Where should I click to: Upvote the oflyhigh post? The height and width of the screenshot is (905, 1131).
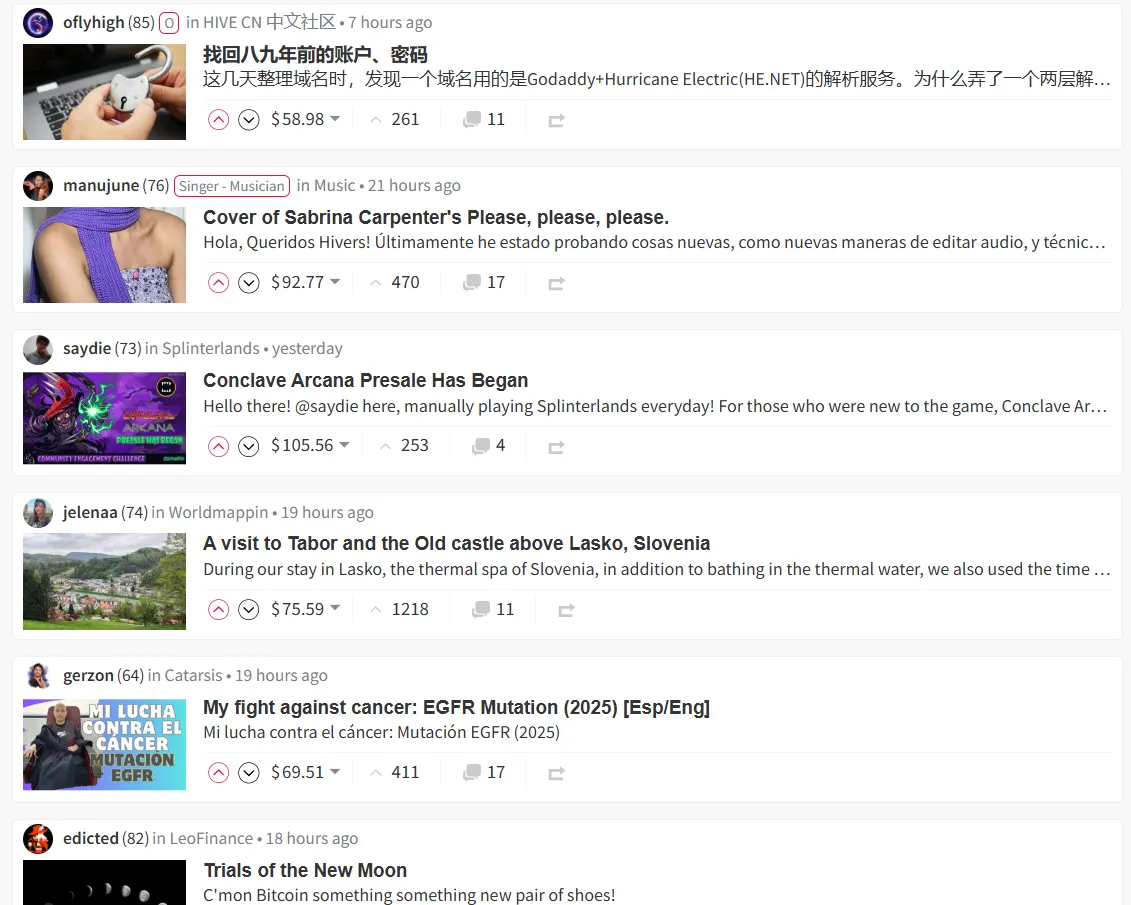[x=218, y=120]
